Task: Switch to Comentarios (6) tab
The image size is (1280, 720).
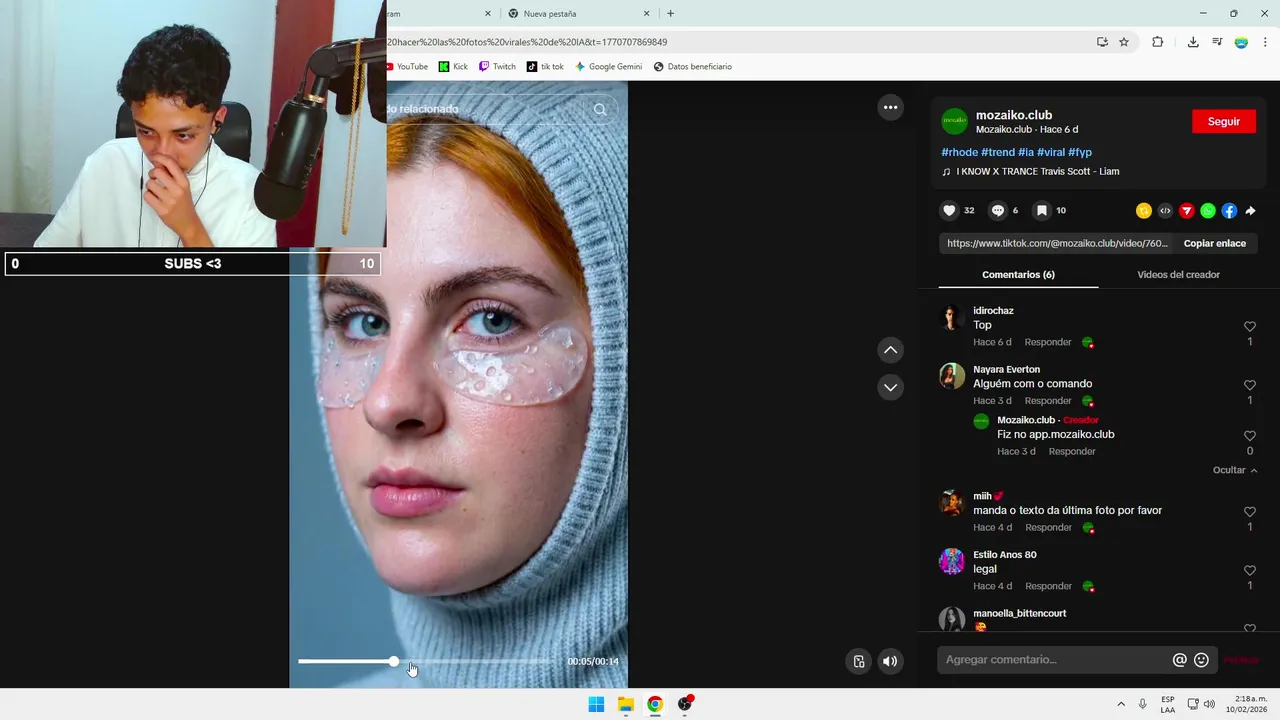Action: click(1018, 275)
